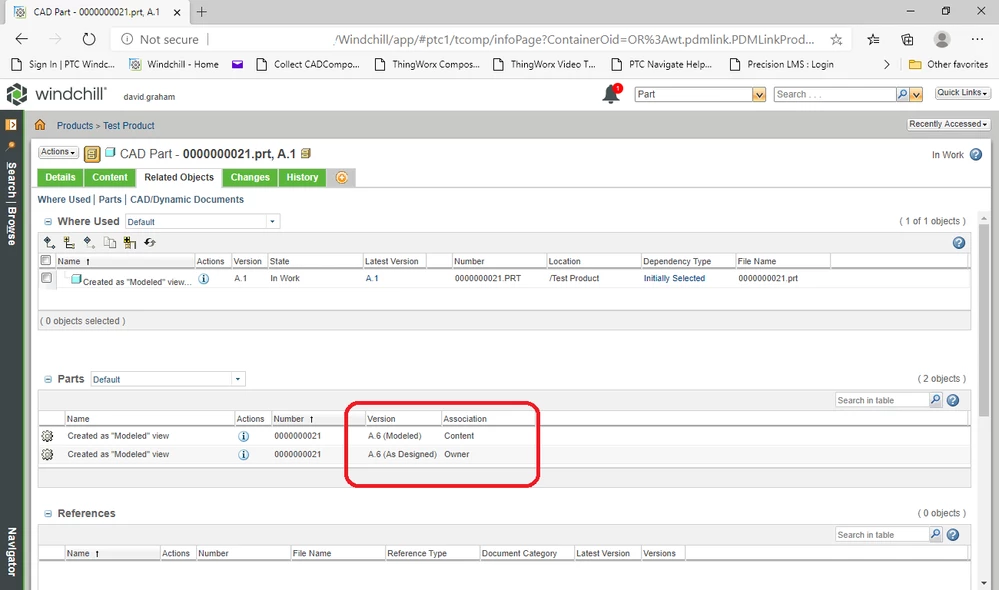Viewport: 999px width, 590px height.
Task: Jump to CAD/Dynamic Documents link
Action: pyautogui.click(x=187, y=199)
